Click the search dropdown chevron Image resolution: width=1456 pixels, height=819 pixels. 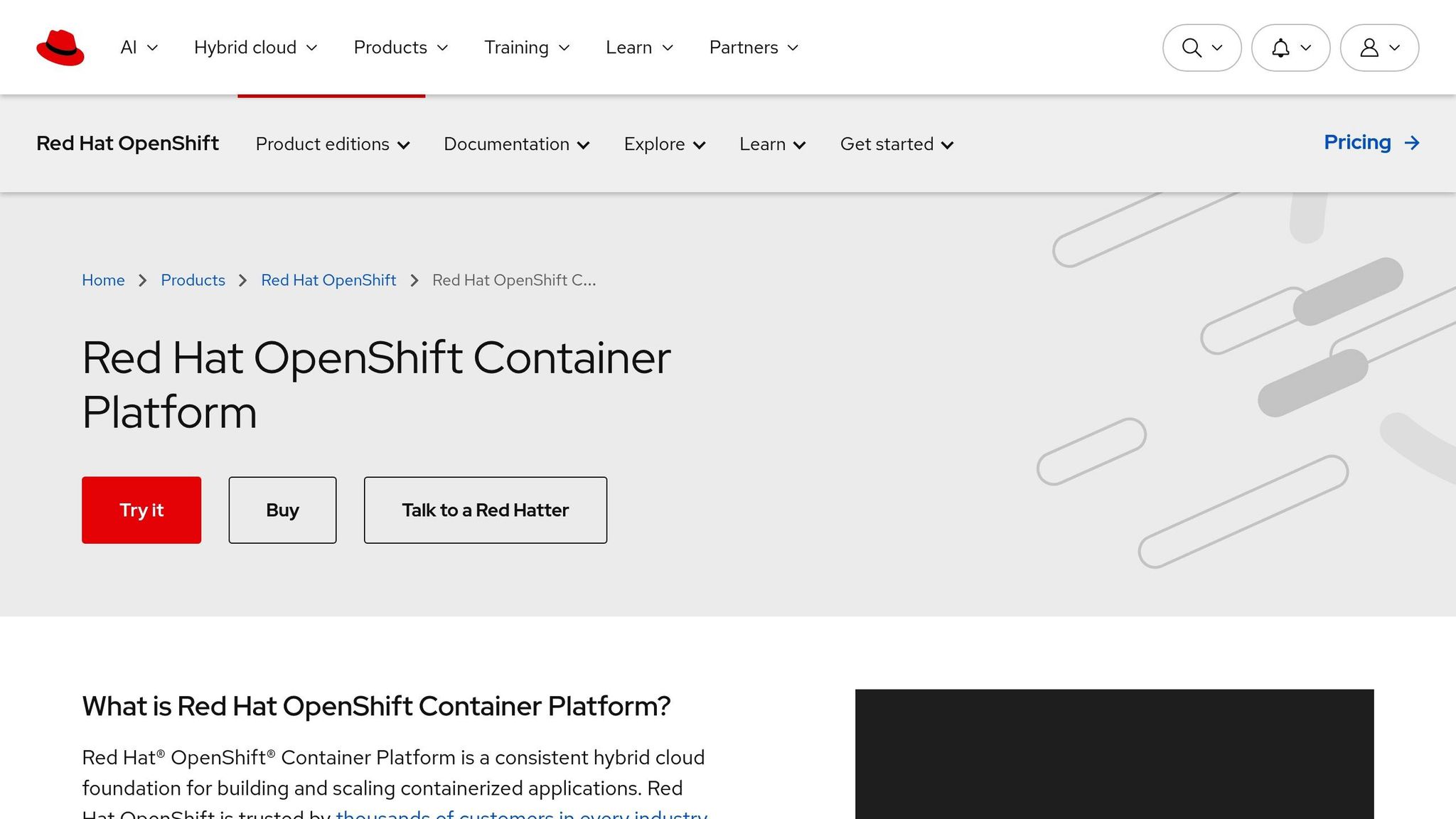pos(1217,48)
